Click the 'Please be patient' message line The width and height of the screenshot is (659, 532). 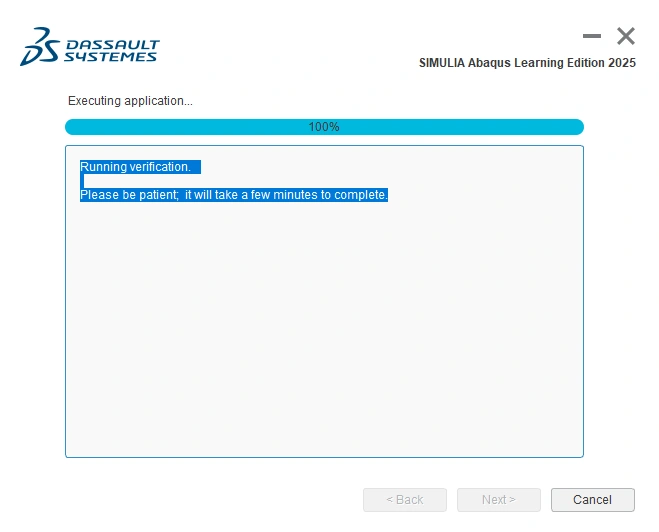[234, 195]
